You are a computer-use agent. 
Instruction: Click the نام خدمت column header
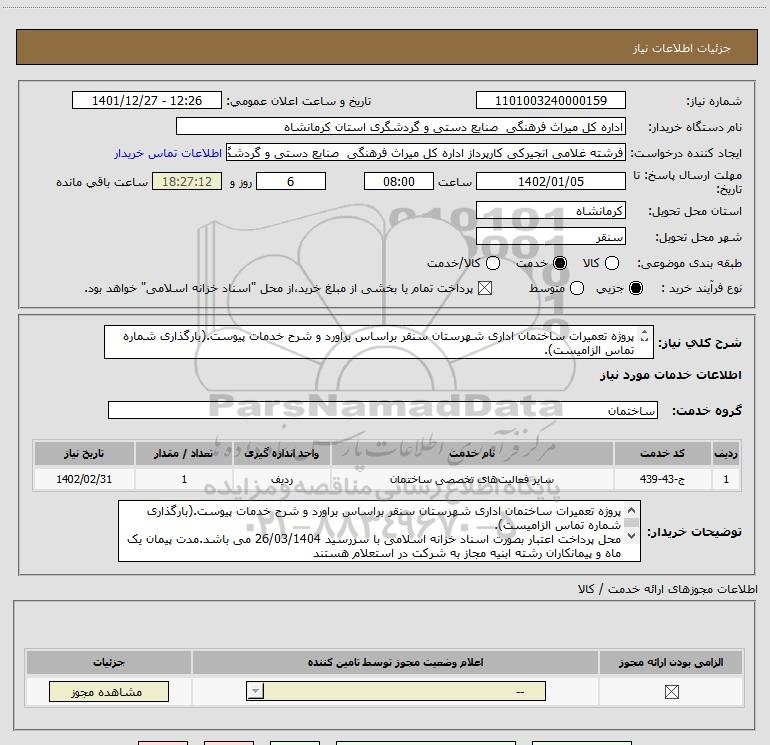point(472,453)
